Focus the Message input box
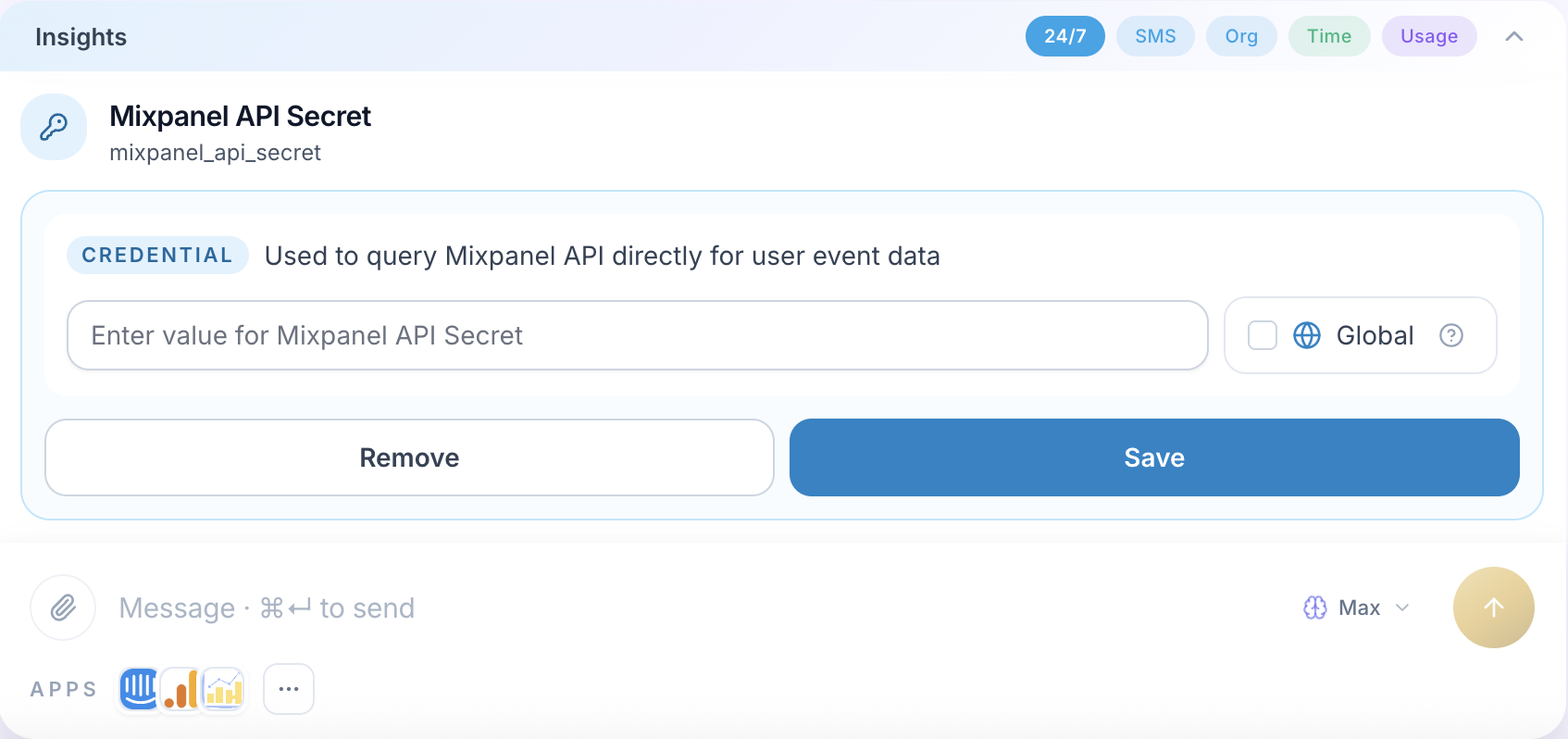The height and width of the screenshot is (739, 1568). [x=694, y=607]
